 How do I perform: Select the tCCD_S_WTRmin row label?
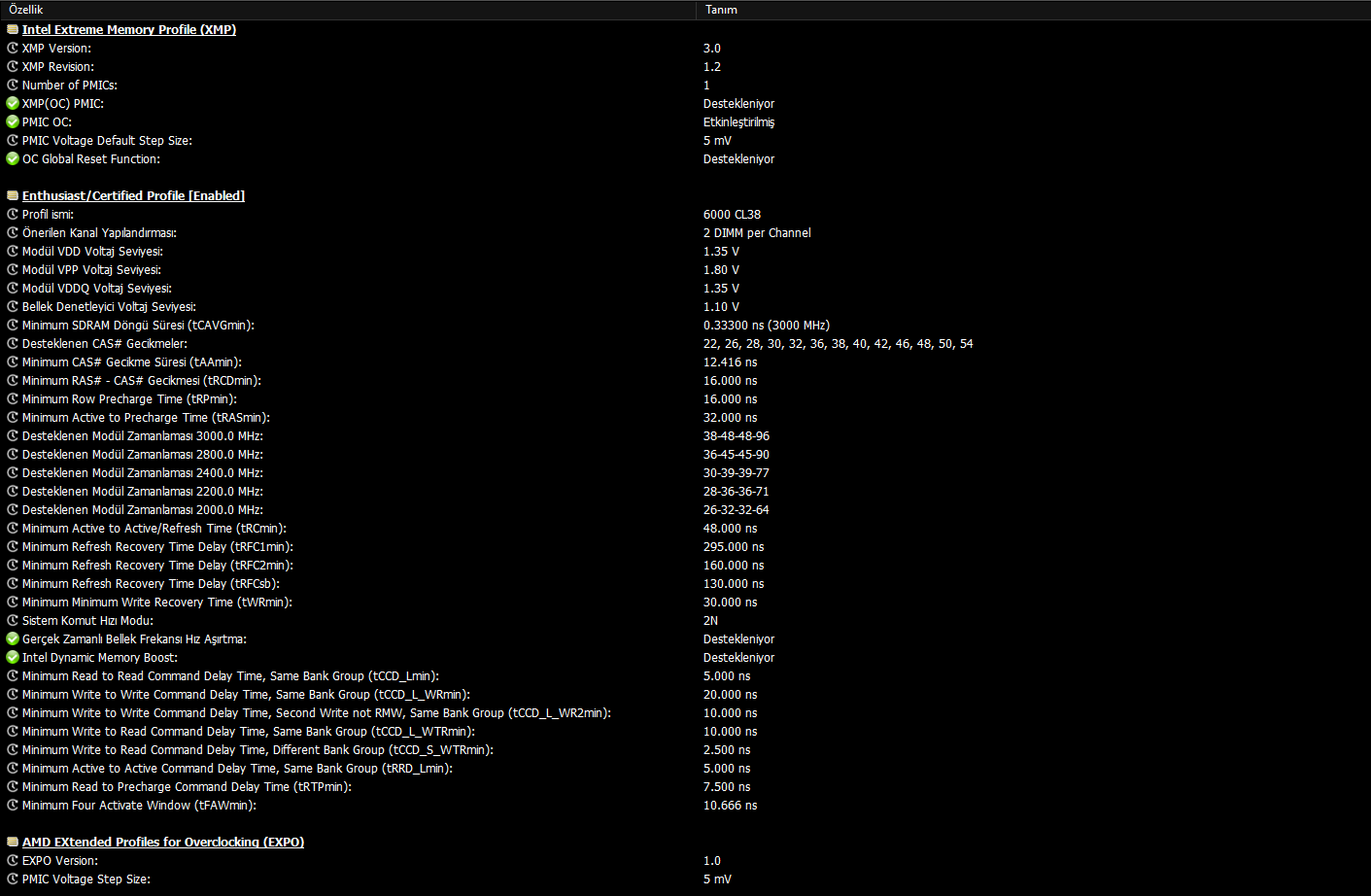point(257,750)
